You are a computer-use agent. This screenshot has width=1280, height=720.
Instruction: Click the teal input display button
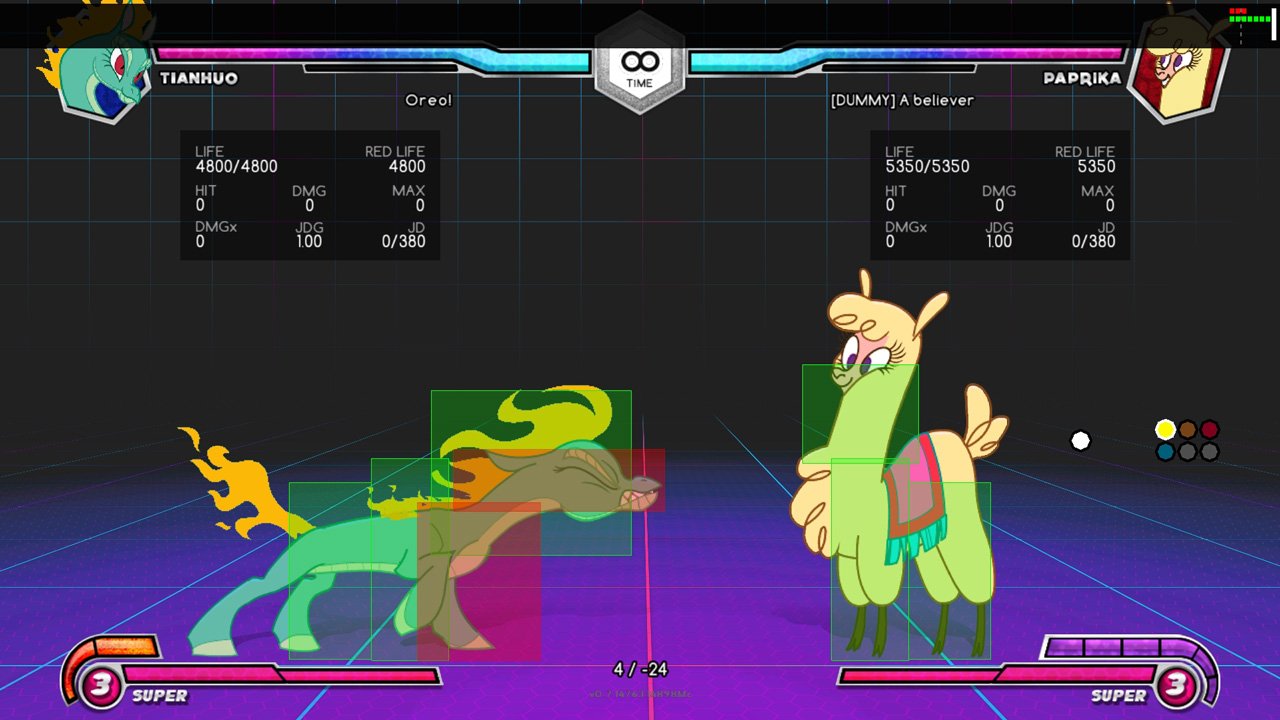[x=1165, y=452]
